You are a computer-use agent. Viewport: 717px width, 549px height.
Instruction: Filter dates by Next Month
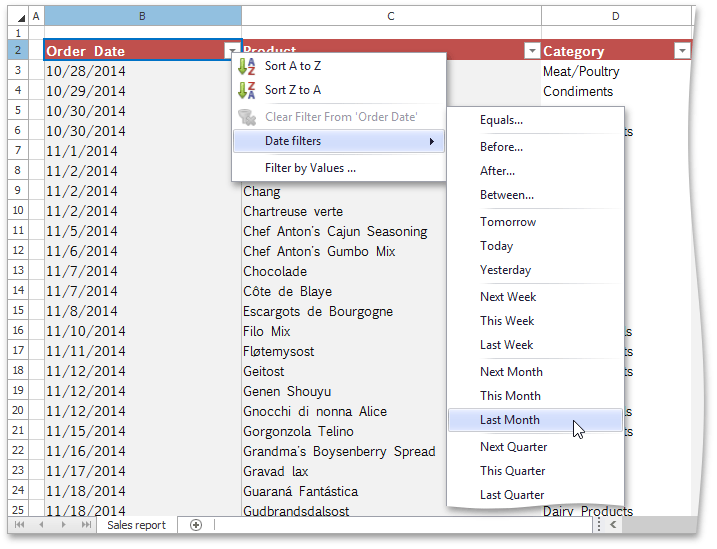pyautogui.click(x=535, y=372)
